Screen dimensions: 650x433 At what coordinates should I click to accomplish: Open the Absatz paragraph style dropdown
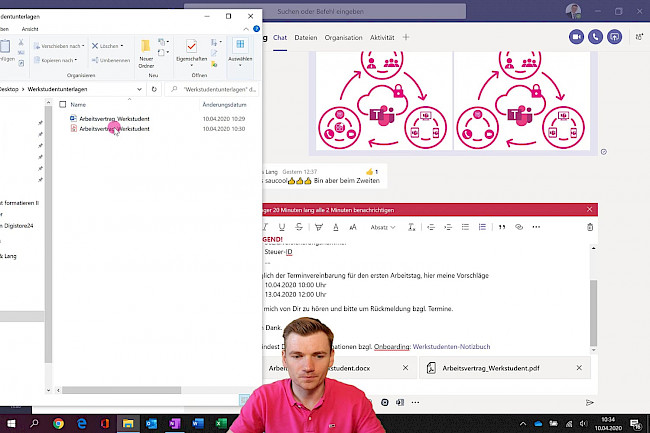click(x=383, y=227)
